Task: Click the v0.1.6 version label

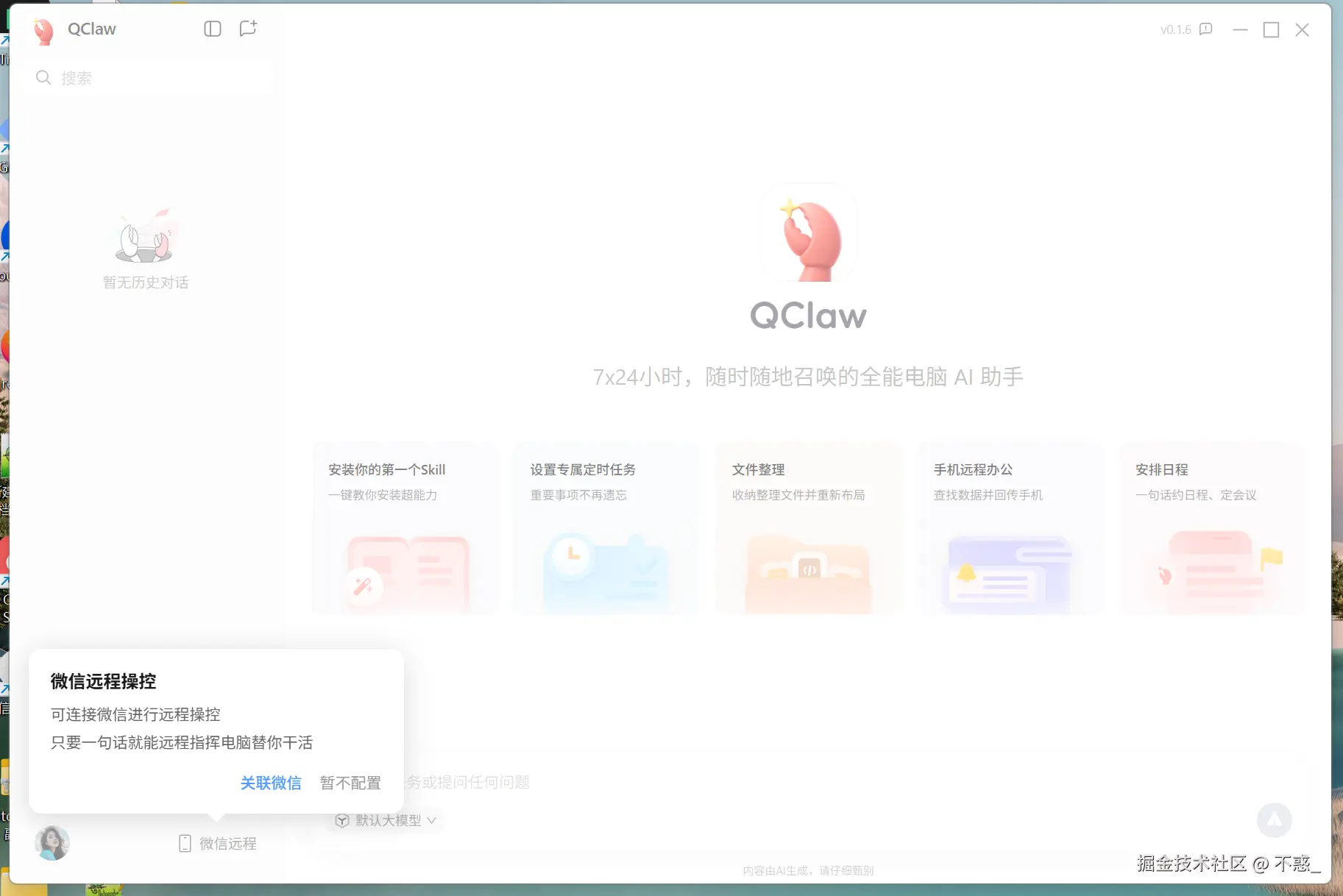Action: point(1175,29)
